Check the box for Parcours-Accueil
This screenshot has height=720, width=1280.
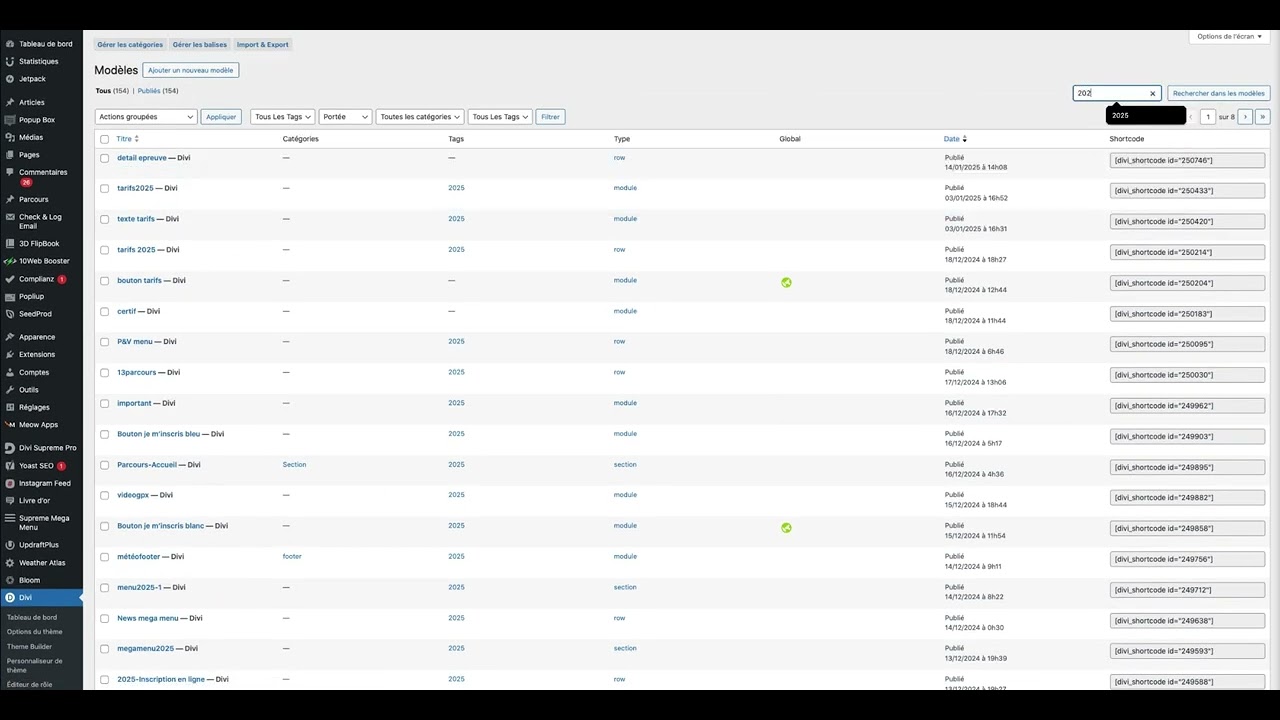click(x=104, y=465)
